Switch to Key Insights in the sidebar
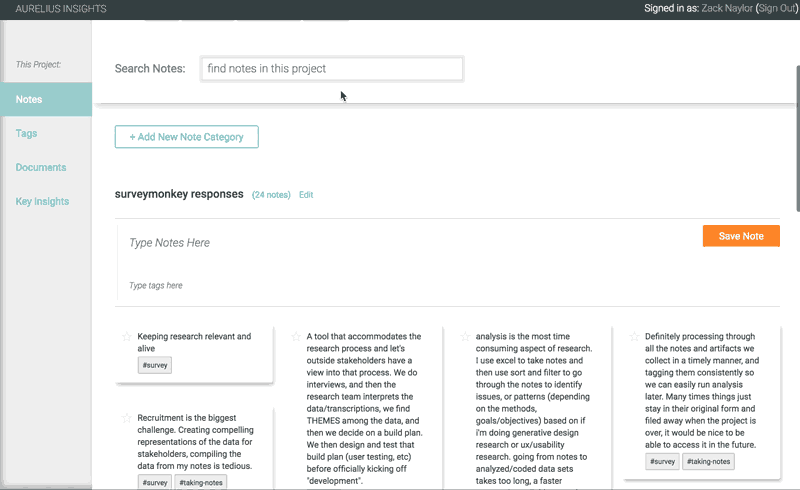 [43, 201]
